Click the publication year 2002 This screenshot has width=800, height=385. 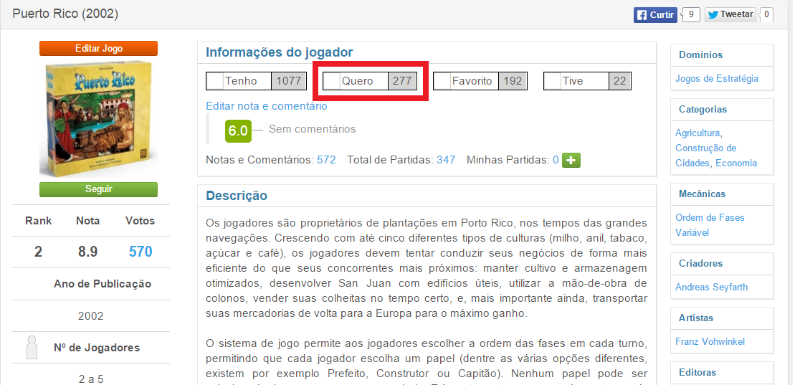coord(91,316)
